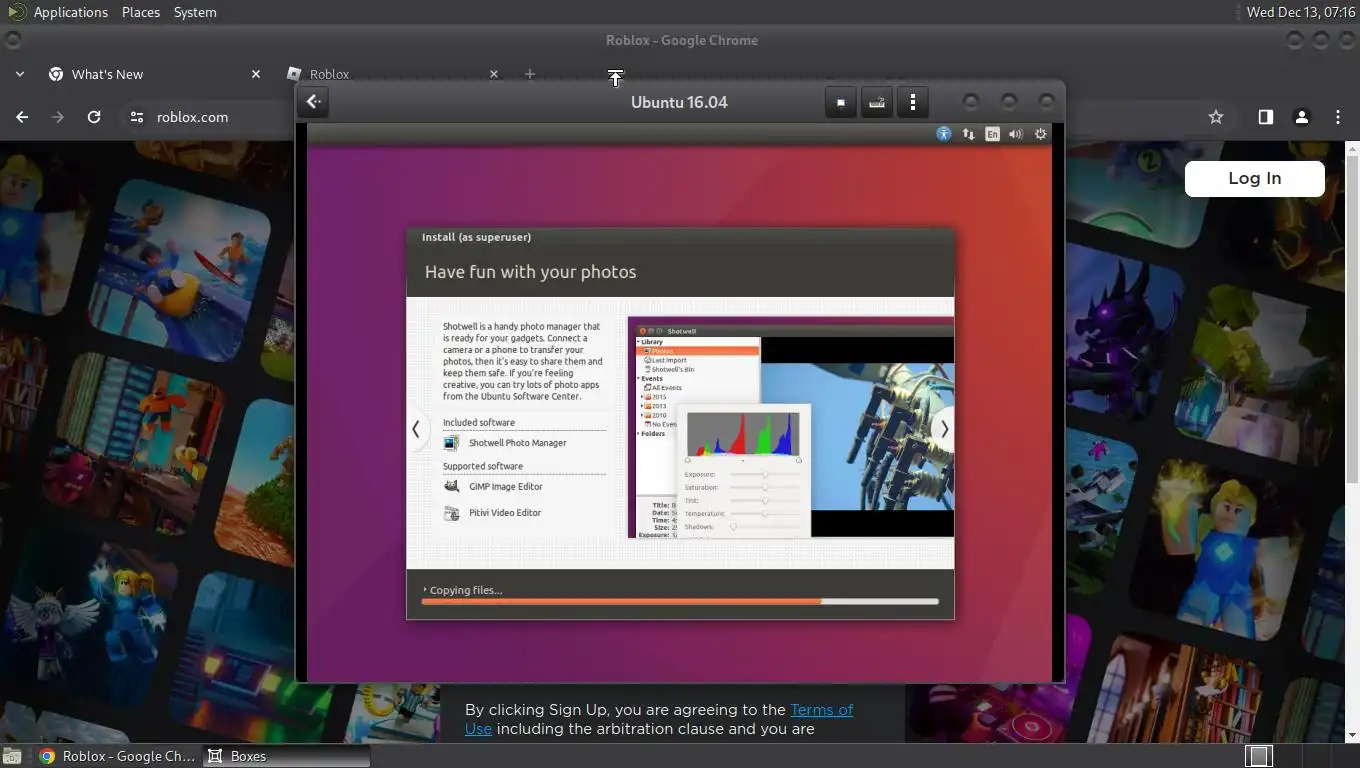1360x768 pixels.
Task: Click the Shotwell screenshot slide image
Action: pos(791,428)
